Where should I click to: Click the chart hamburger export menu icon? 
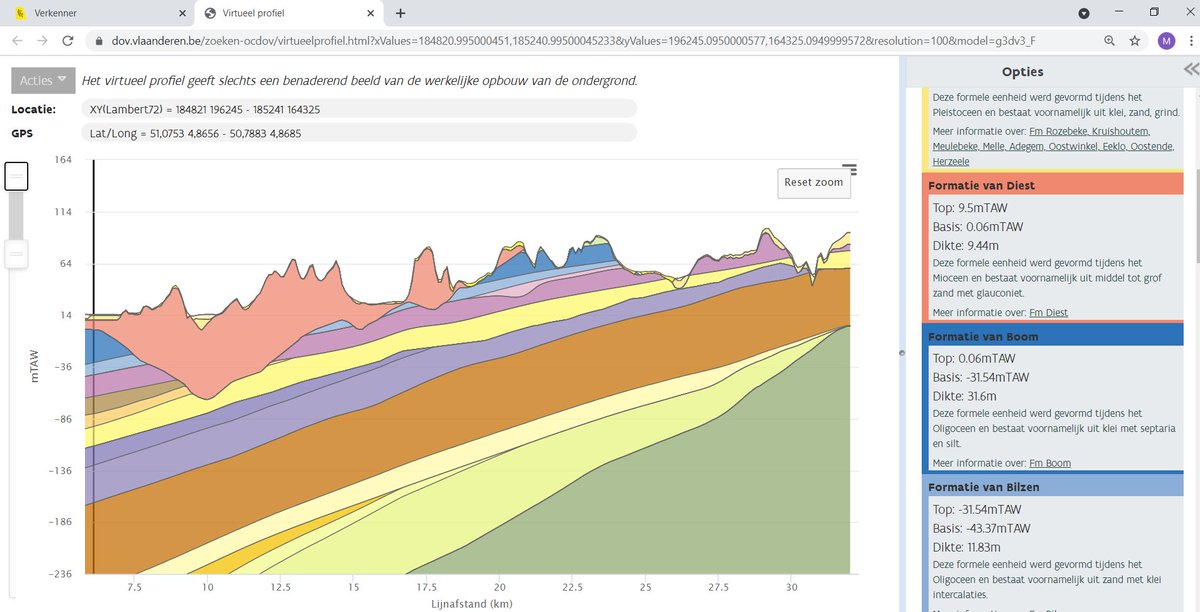coord(849,169)
